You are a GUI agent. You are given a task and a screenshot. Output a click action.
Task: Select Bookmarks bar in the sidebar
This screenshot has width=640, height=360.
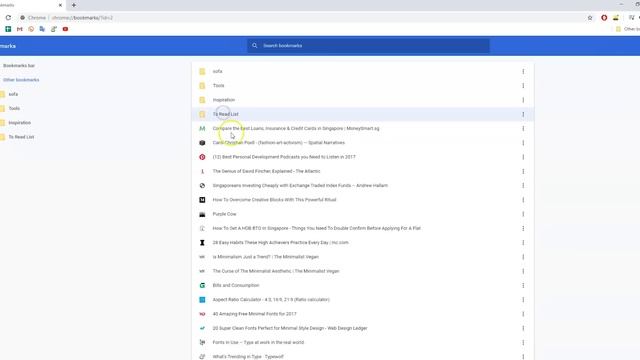19,65
